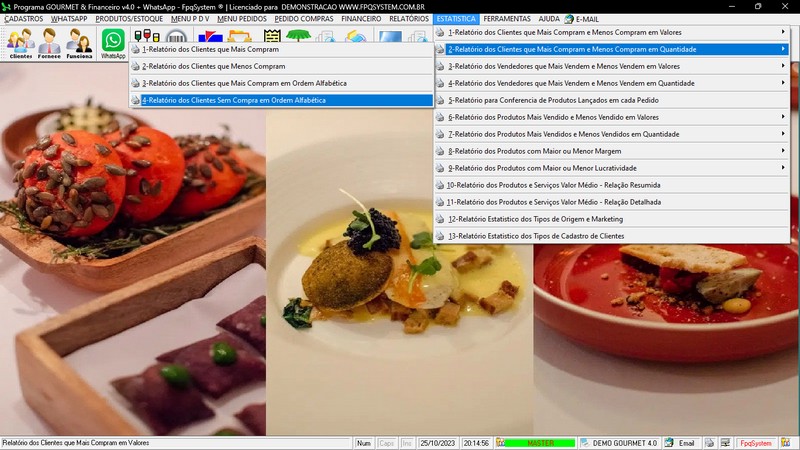Select 13-Relatório Estatistico Tipos de Cadastro de Clientes

coord(611,236)
